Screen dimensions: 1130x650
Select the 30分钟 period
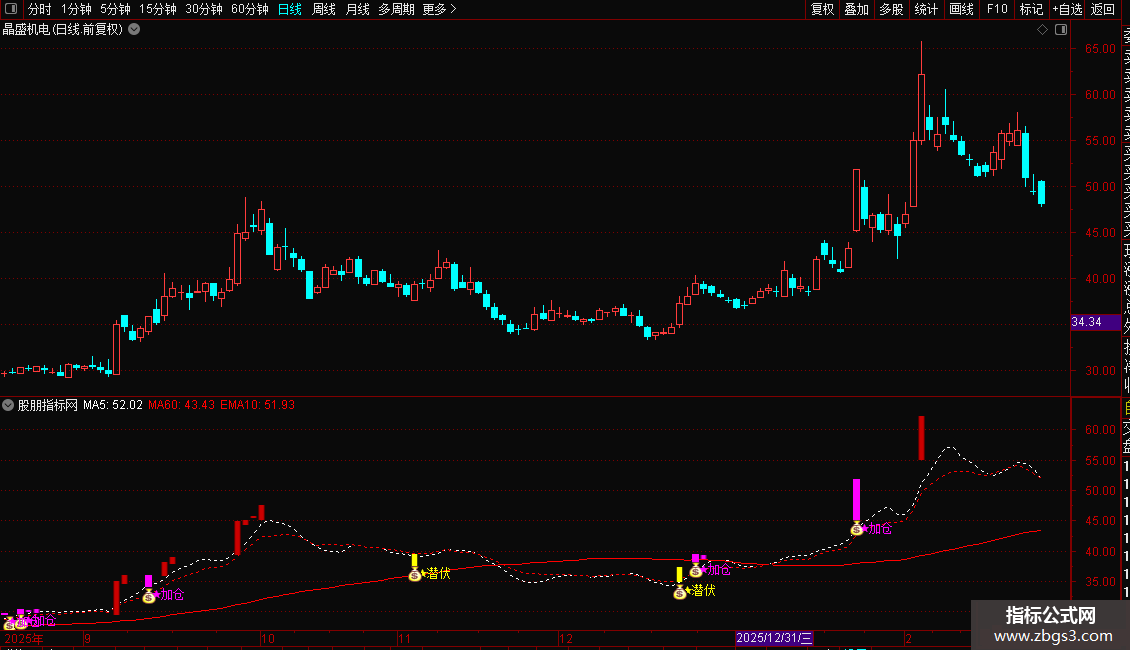pyautogui.click(x=204, y=9)
